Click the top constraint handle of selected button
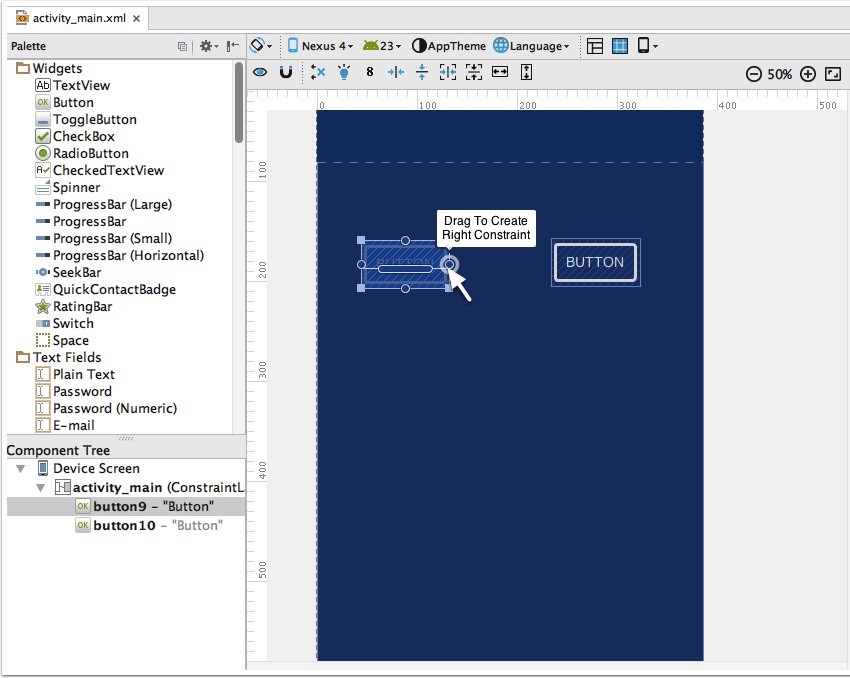Image resolution: width=850 pixels, height=678 pixels. [405, 240]
